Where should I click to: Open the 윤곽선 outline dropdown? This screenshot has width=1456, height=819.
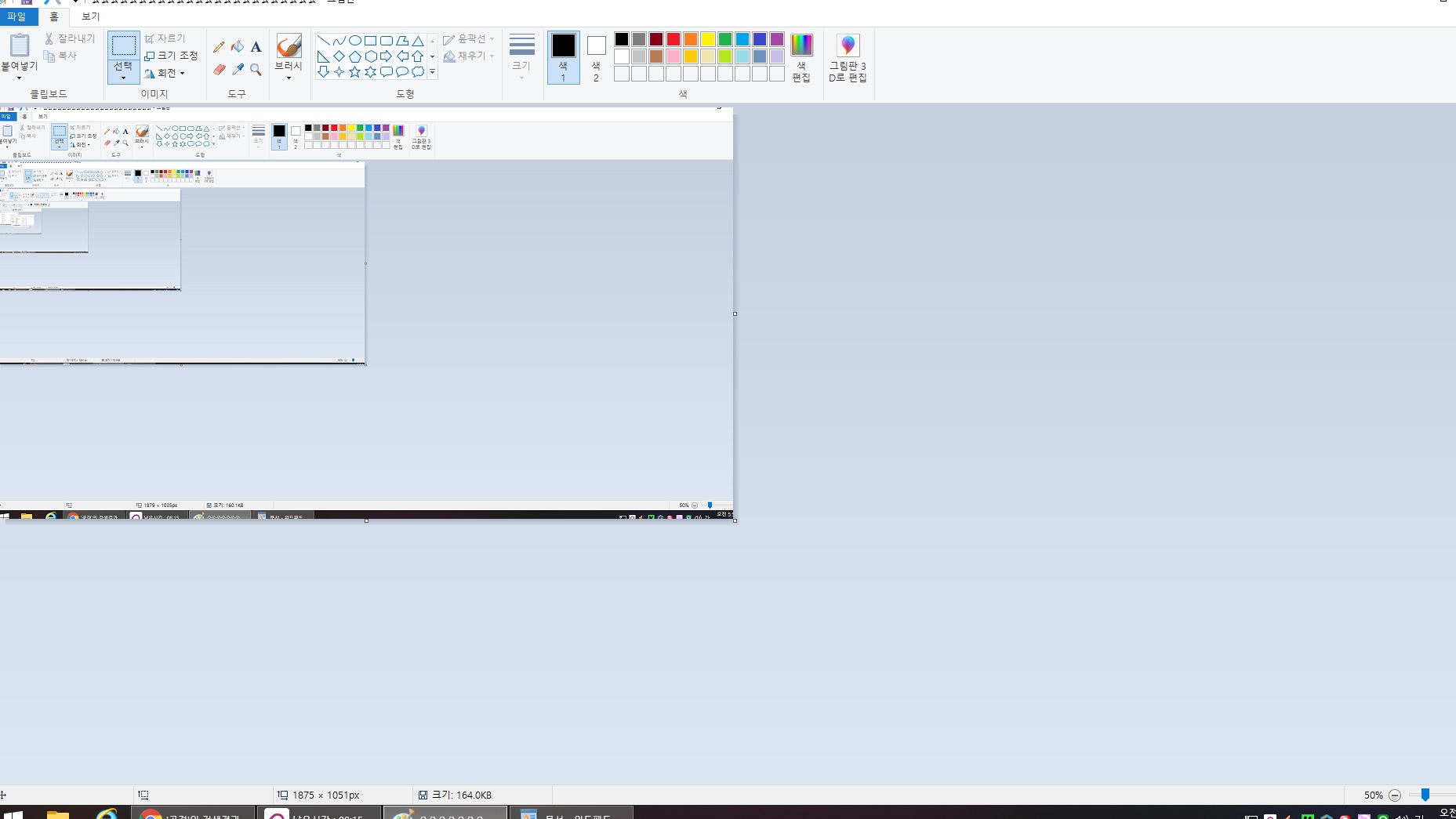[469, 39]
